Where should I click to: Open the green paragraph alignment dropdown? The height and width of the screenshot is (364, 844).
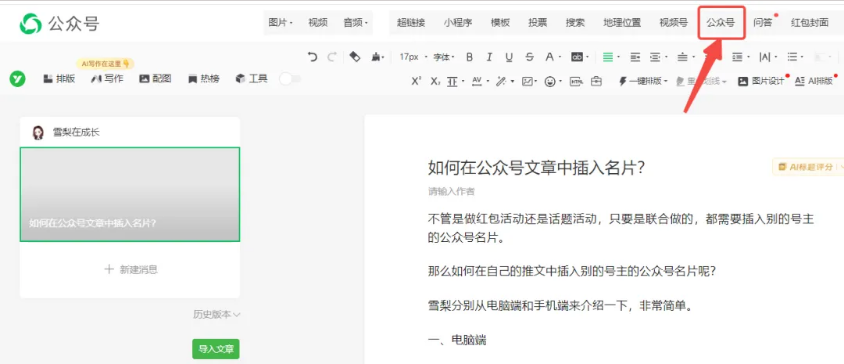[x=610, y=57]
